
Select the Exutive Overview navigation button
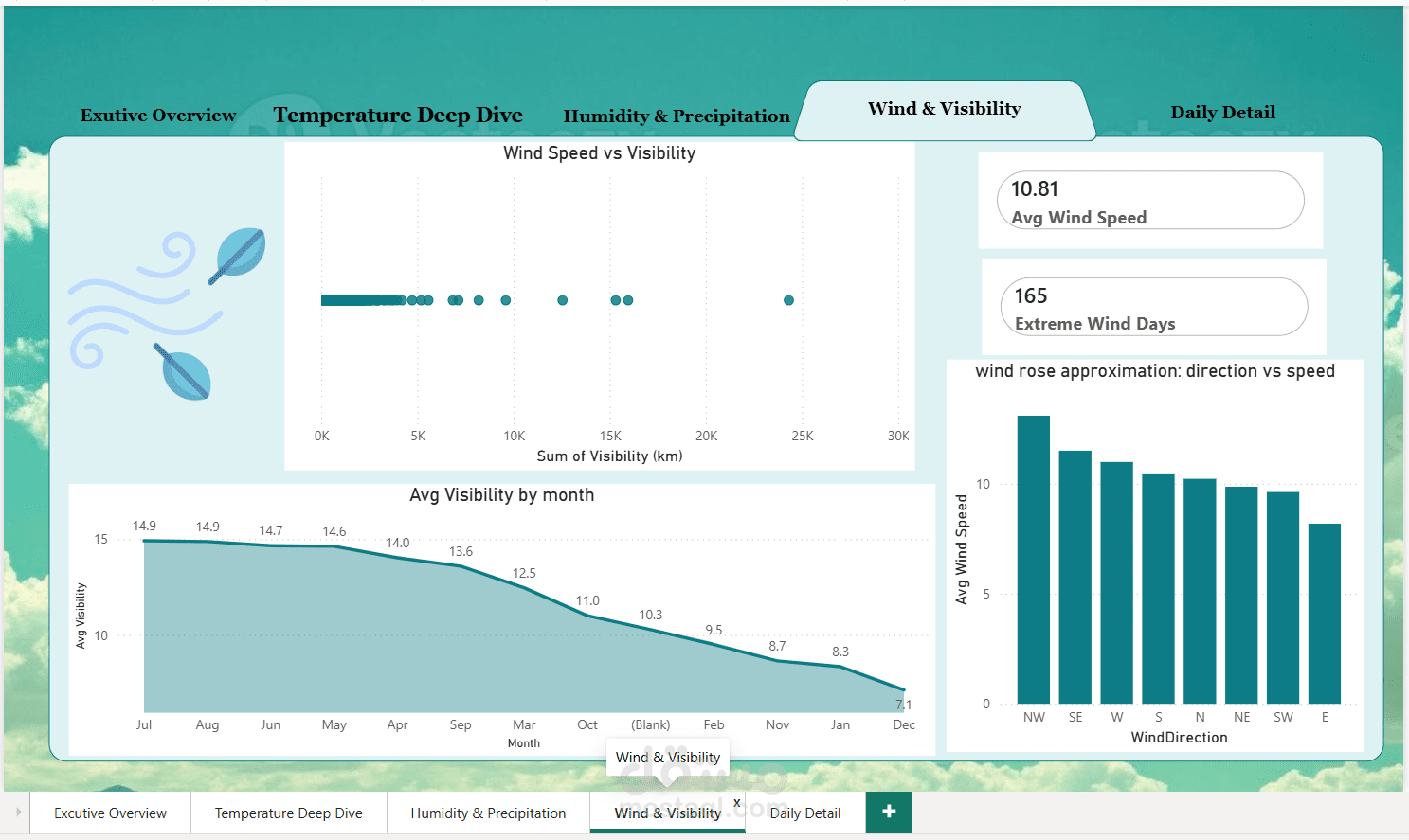coord(158,115)
